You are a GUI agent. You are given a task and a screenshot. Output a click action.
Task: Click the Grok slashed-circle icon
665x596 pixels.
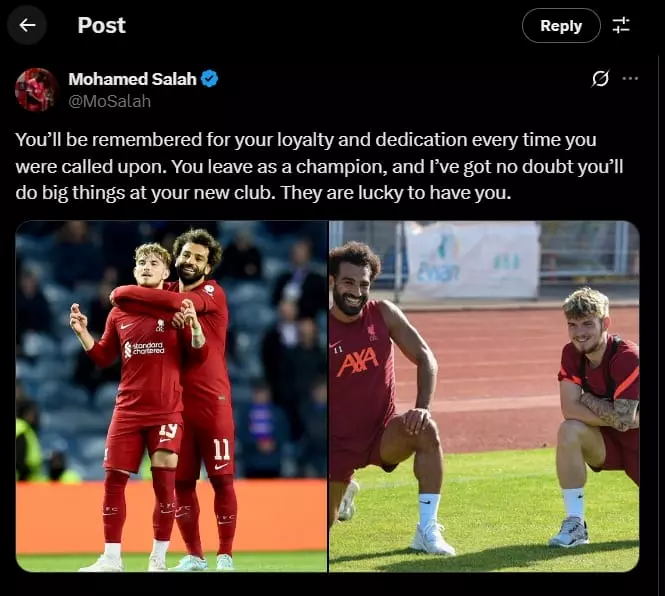(x=600, y=78)
